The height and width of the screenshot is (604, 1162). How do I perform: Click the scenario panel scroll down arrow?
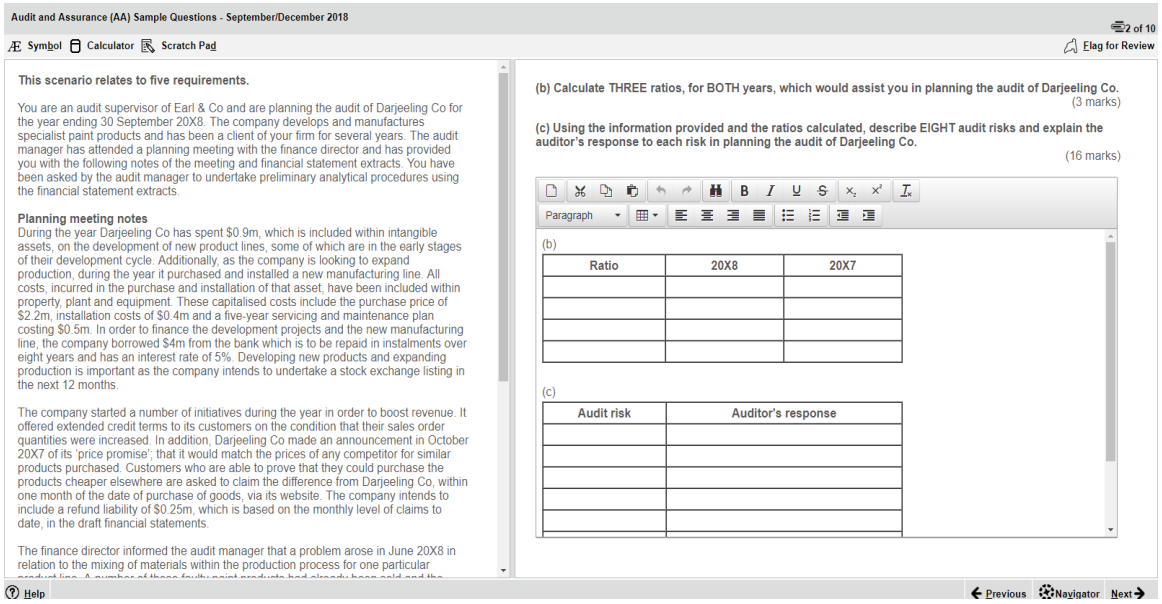[x=504, y=571]
